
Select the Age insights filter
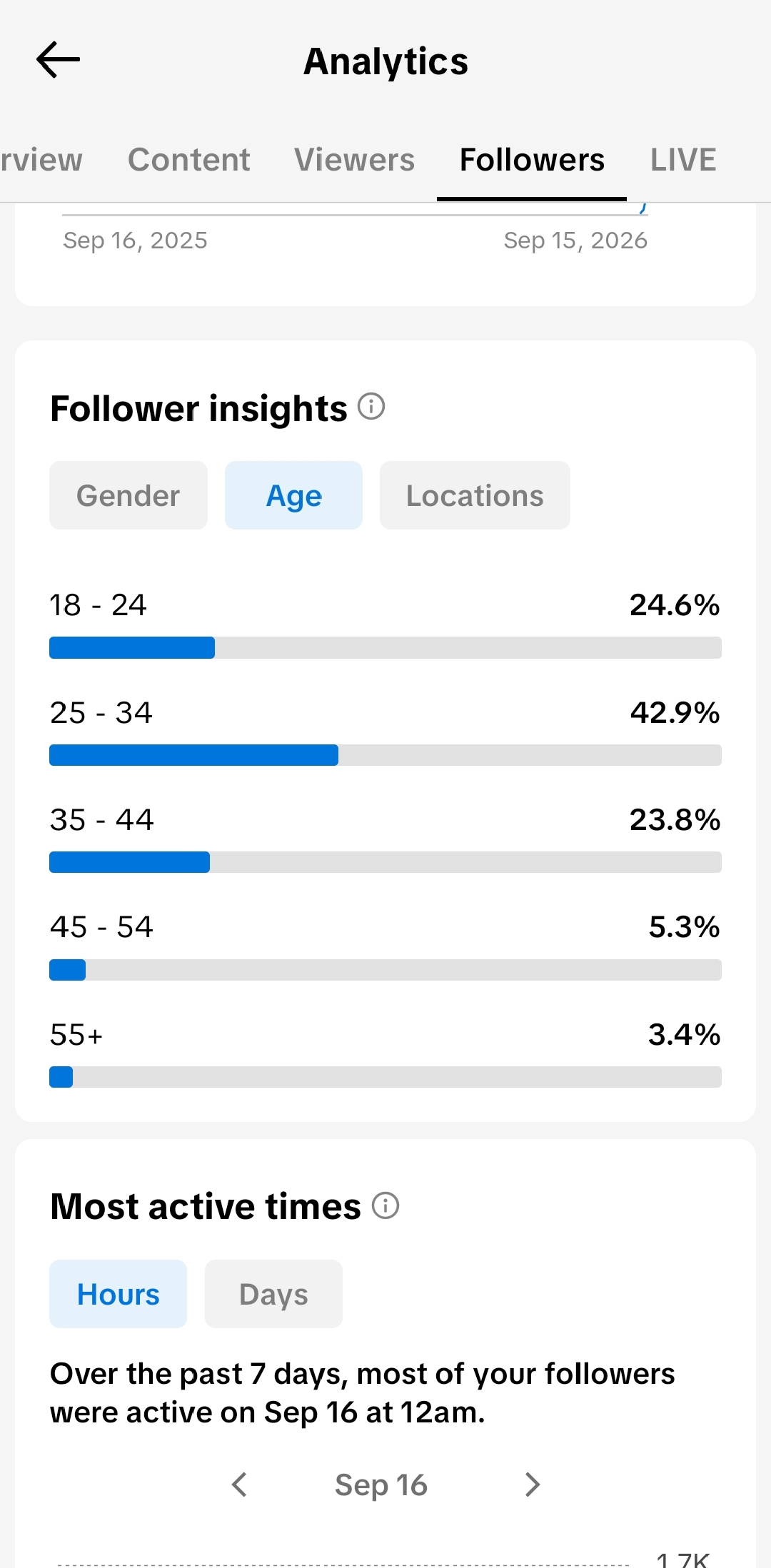point(293,495)
